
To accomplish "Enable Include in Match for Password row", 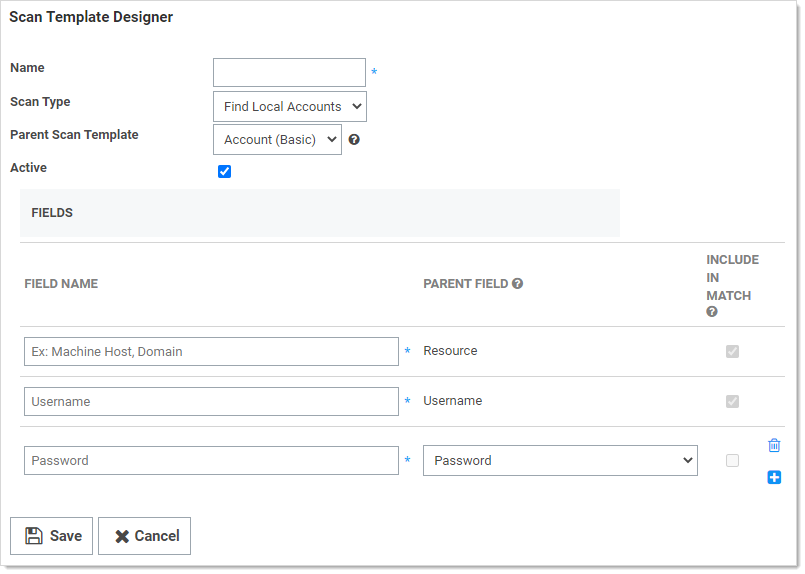I will coord(732,461).
